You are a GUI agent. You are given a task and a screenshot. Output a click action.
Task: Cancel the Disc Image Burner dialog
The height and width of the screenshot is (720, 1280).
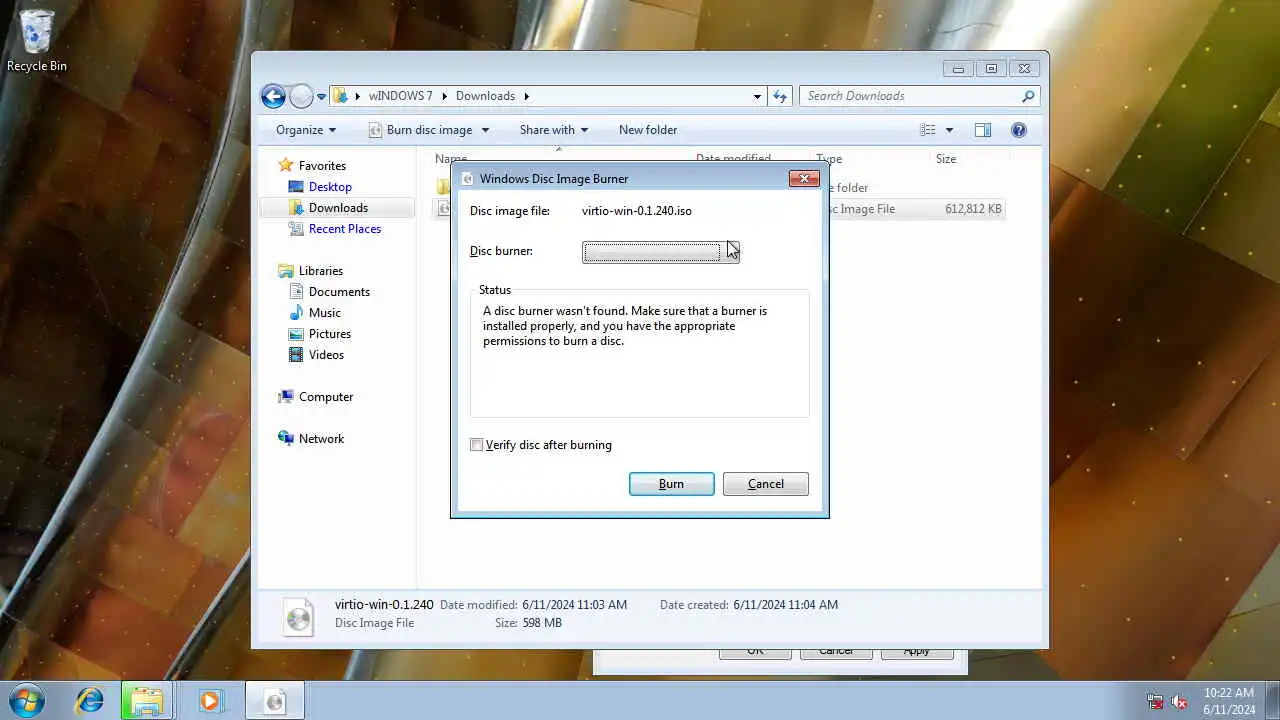765,484
